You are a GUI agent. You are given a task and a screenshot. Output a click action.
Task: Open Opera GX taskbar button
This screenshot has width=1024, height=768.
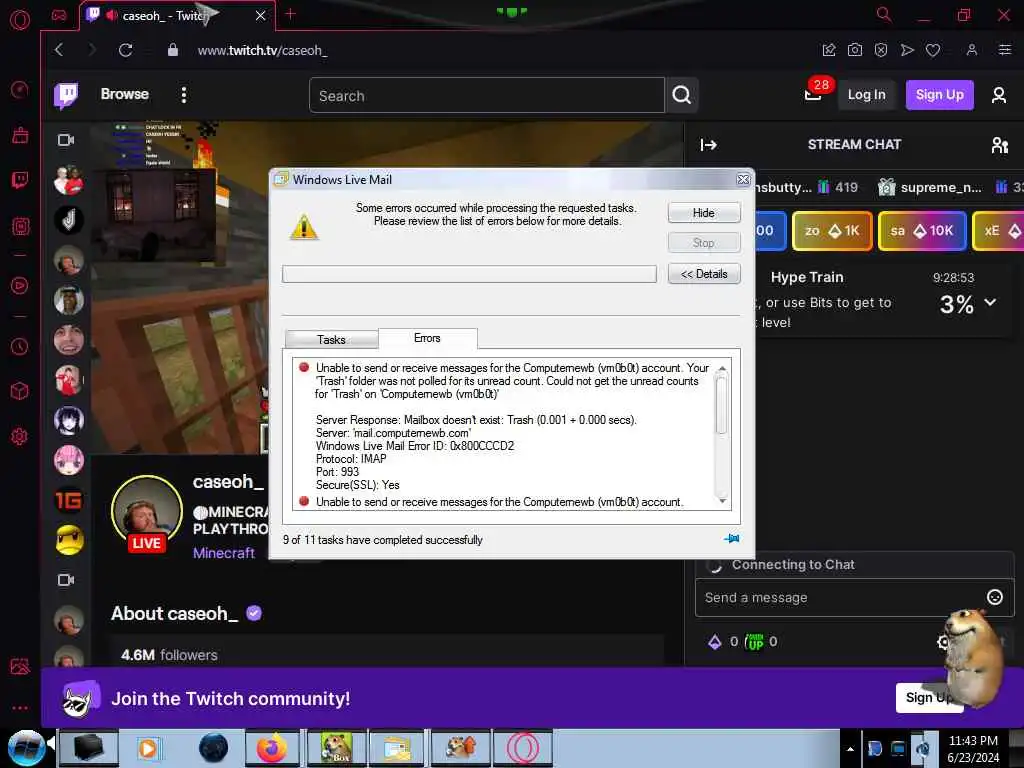522,748
